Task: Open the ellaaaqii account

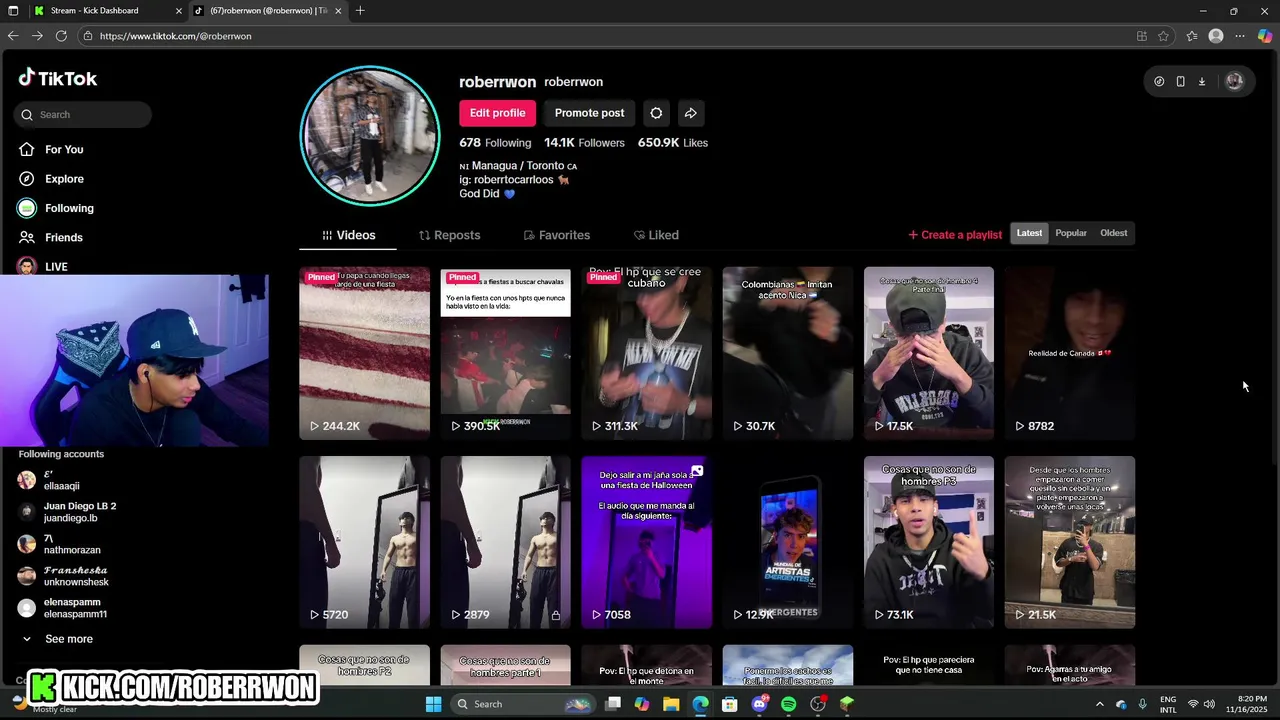Action: click(61, 480)
